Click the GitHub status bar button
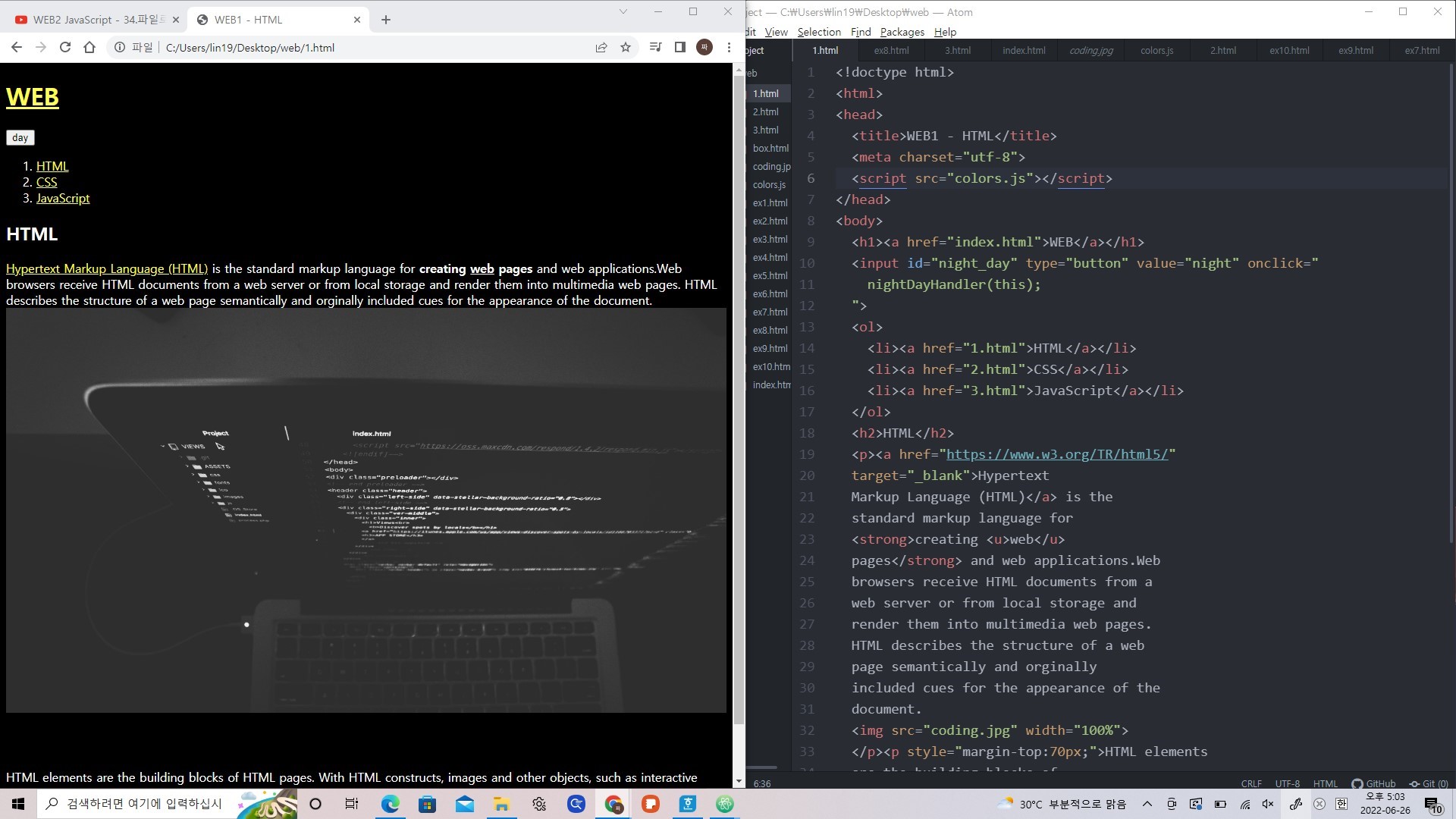 [x=1373, y=783]
